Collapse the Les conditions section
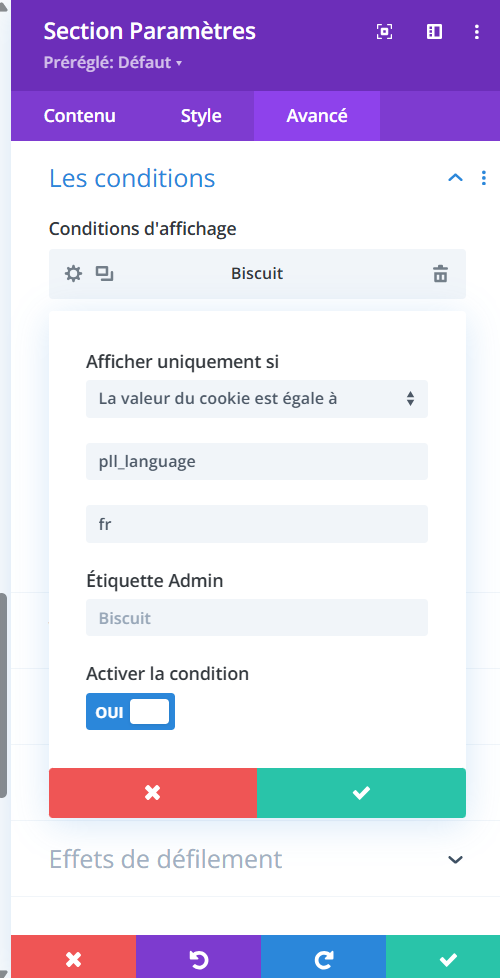The height and width of the screenshot is (978, 500). click(456, 178)
